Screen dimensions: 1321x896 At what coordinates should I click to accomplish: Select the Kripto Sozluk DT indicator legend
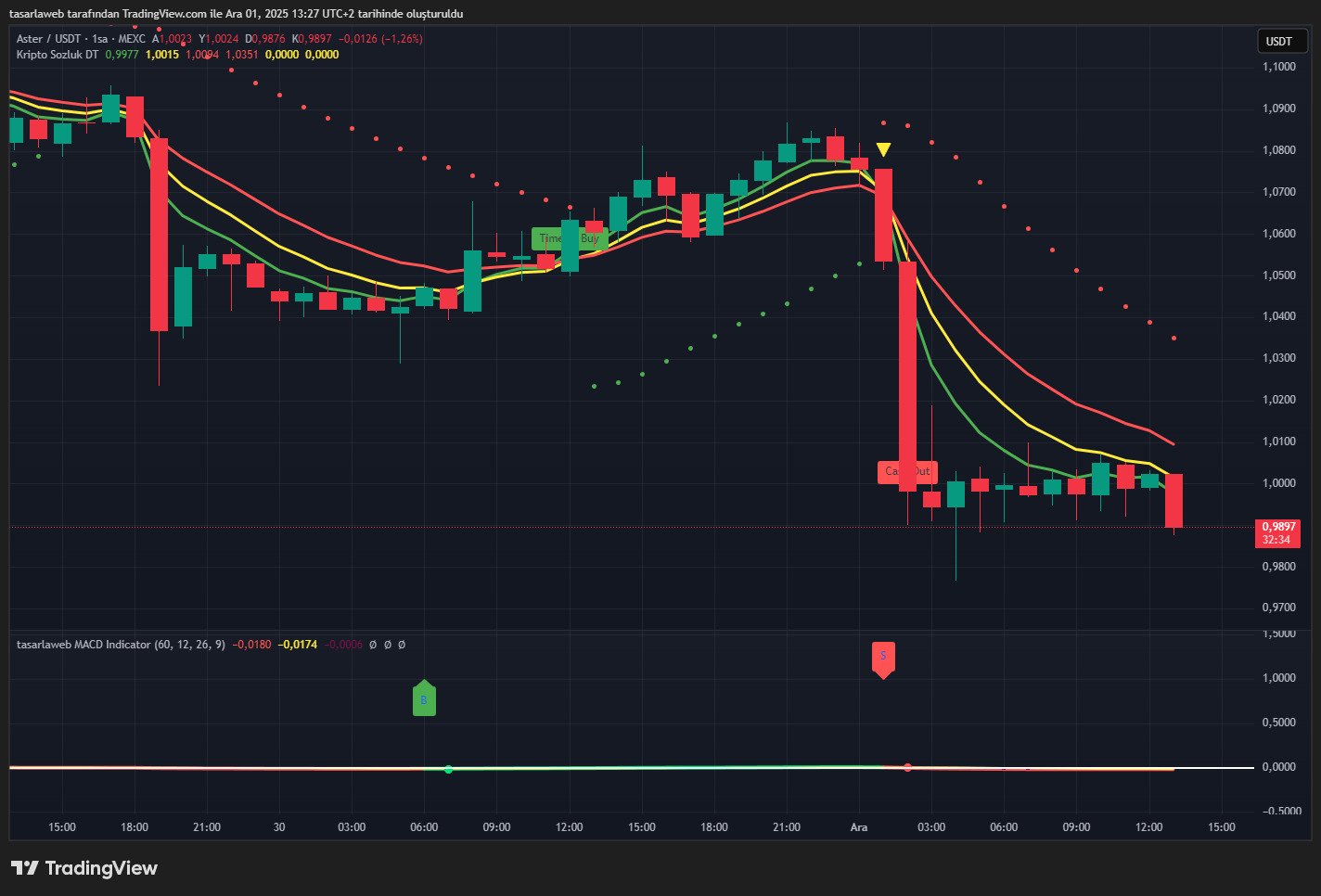[57, 55]
